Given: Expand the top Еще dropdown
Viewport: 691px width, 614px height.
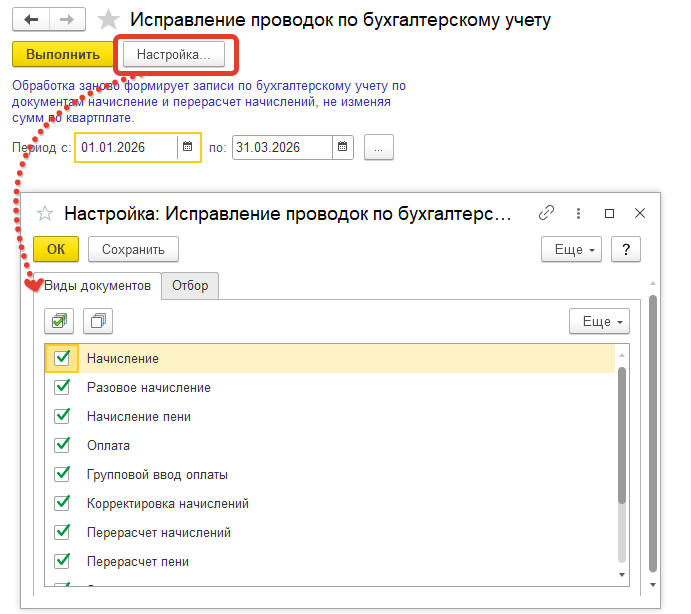Looking at the screenshot, I should click(570, 249).
